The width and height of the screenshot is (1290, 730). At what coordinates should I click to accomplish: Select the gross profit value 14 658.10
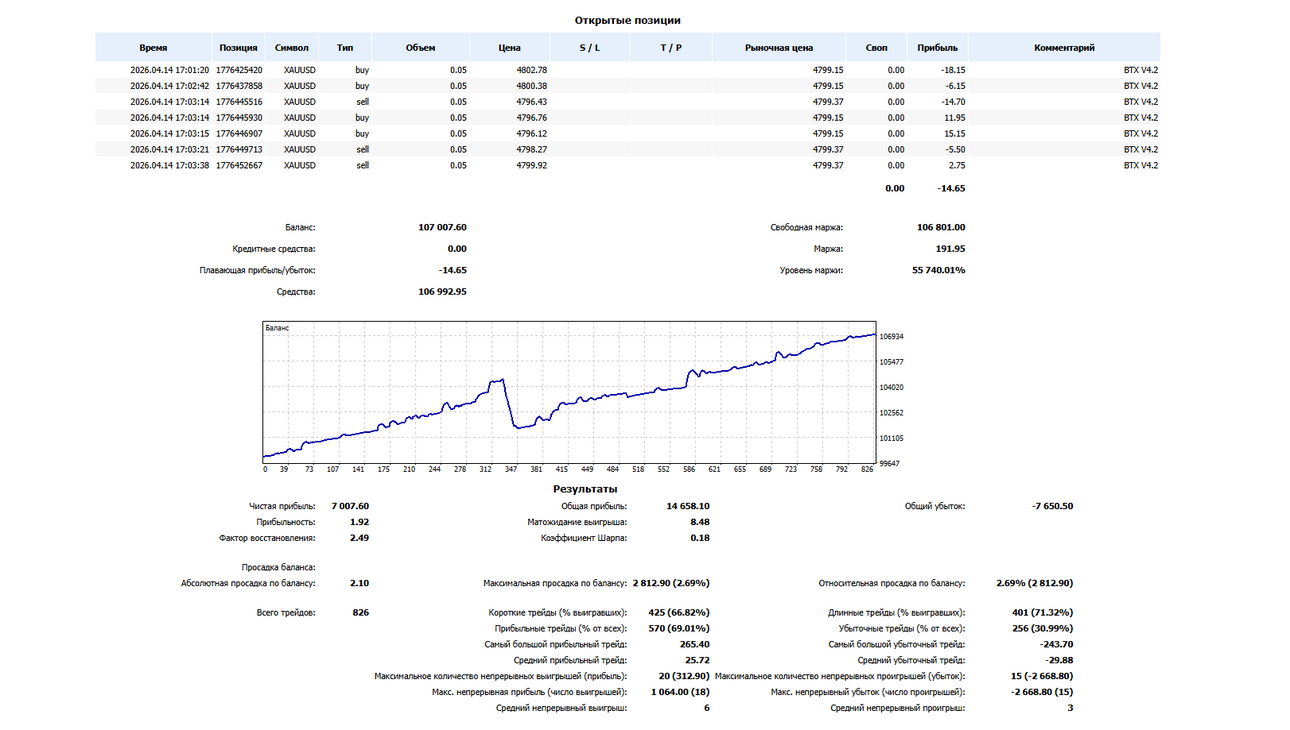pos(688,506)
